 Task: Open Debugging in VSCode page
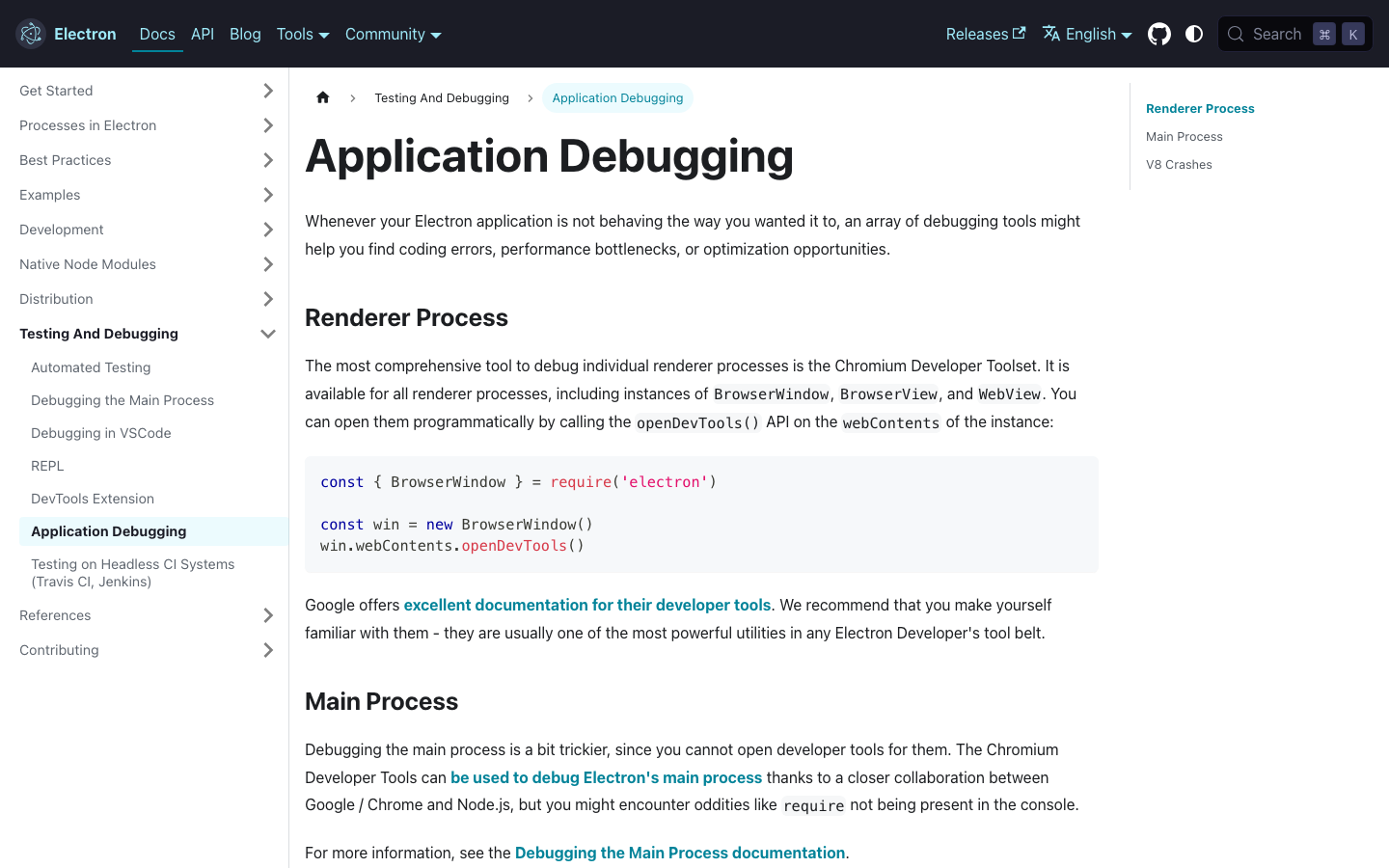(x=101, y=433)
